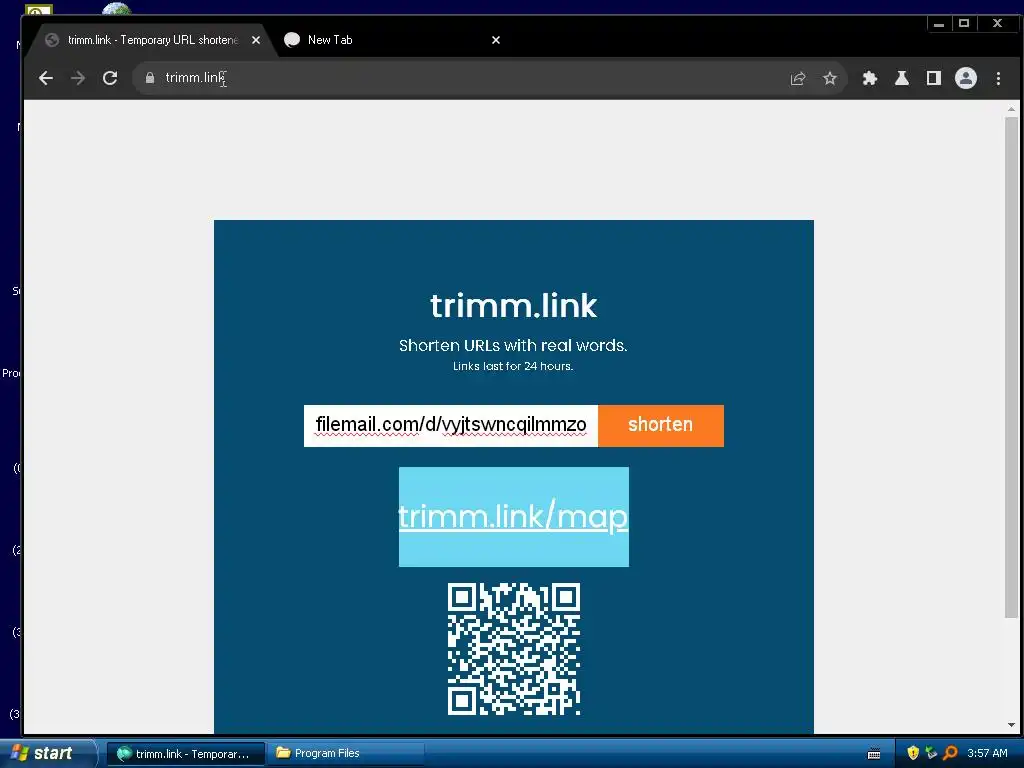Reload the trimm.link page

[110, 78]
